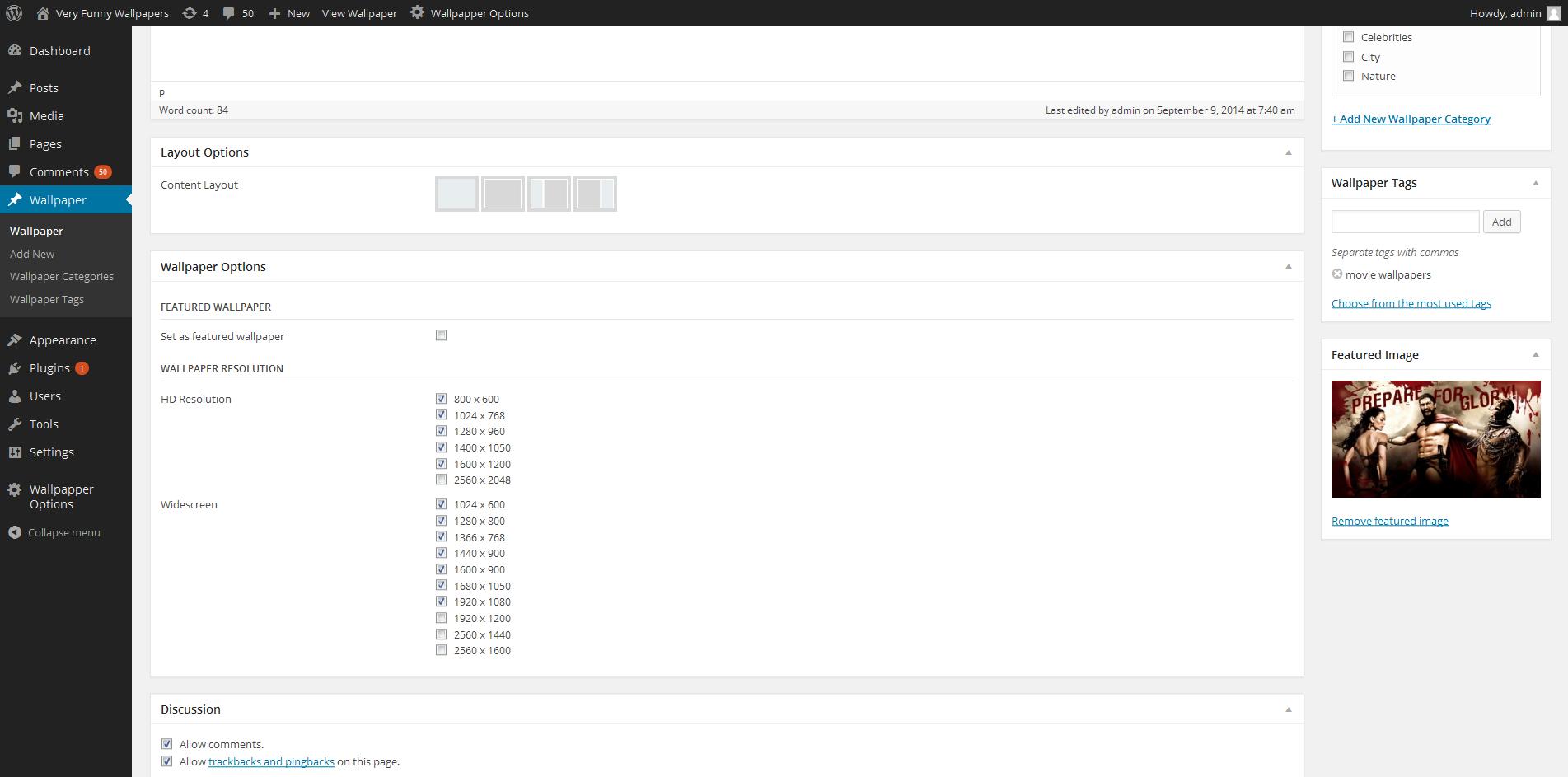Open comments bubble icon in admin bar
1568x777 pixels.
point(229,13)
